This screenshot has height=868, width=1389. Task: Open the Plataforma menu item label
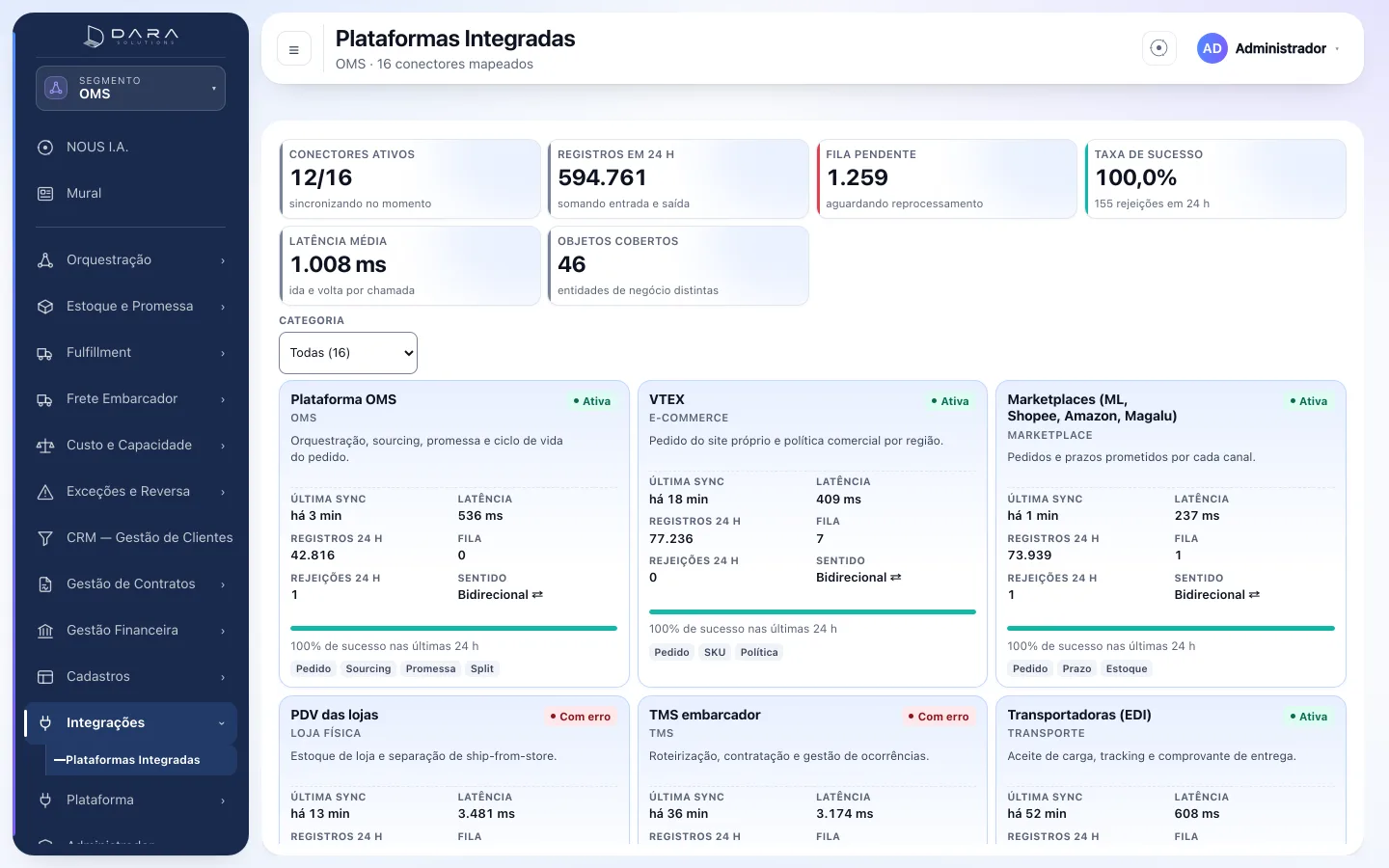tap(100, 800)
